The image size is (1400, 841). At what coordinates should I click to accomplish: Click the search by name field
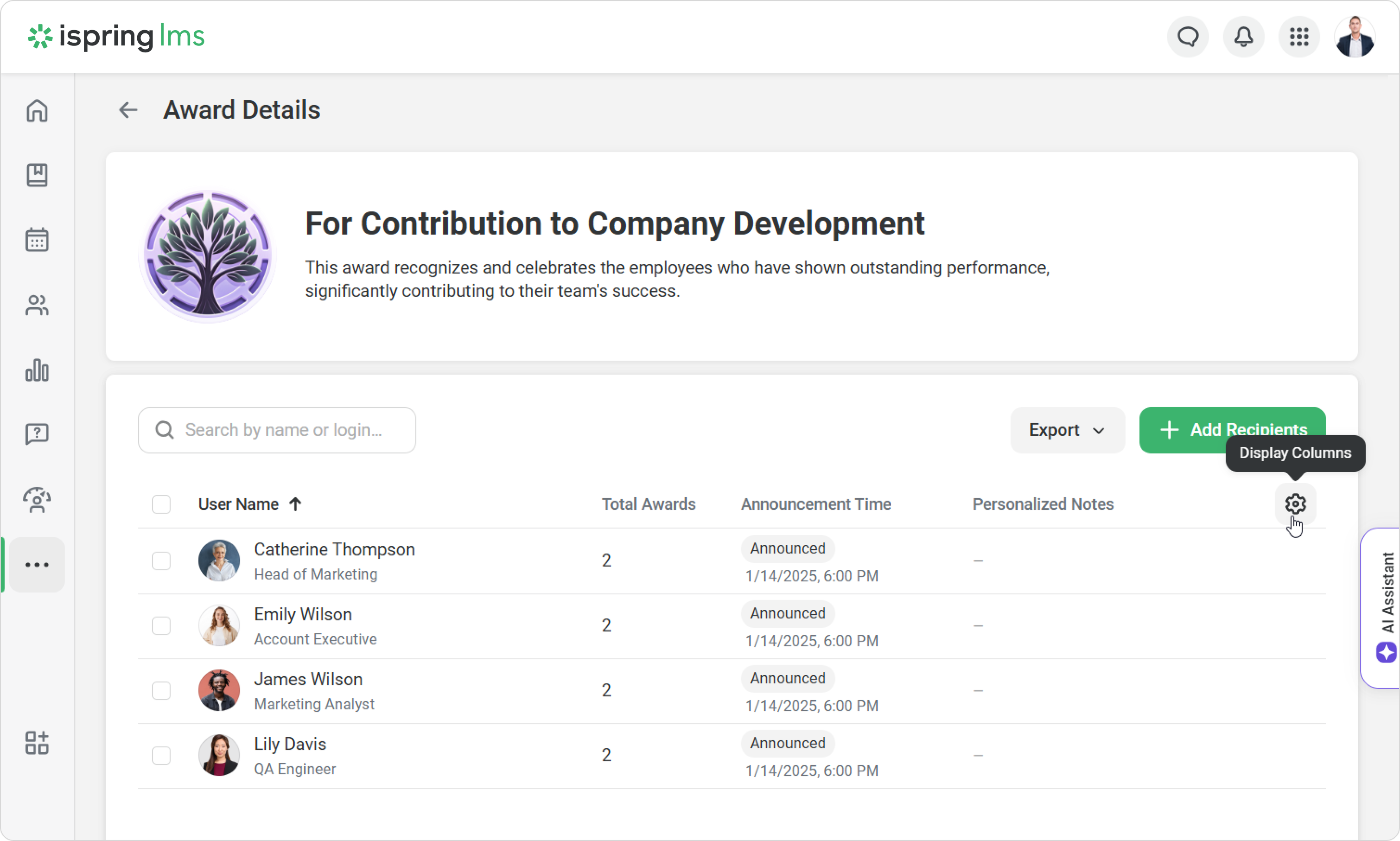click(x=283, y=430)
